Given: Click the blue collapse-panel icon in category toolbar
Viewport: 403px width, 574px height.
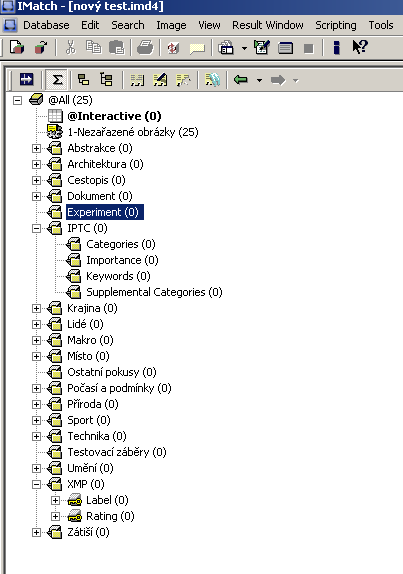Looking at the screenshot, I should pos(26,79).
